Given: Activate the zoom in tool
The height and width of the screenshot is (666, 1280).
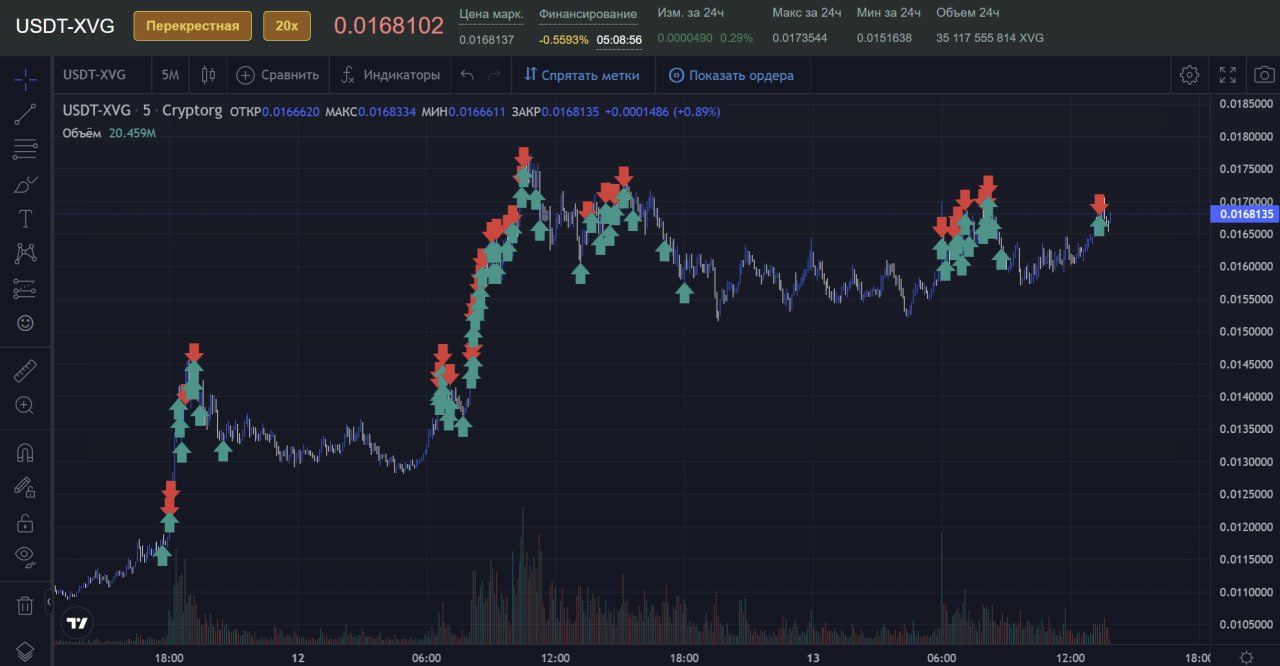Looking at the screenshot, I should point(26,406).
